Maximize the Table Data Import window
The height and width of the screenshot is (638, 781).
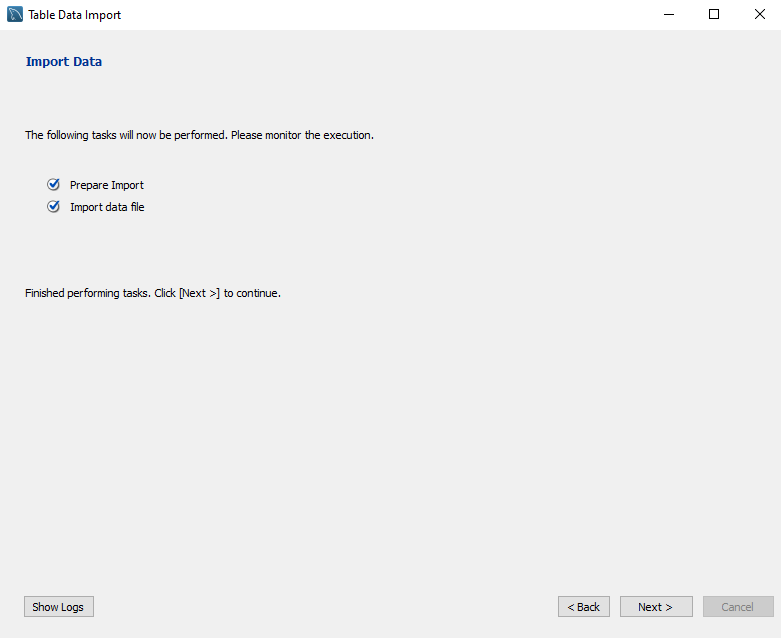714,14
